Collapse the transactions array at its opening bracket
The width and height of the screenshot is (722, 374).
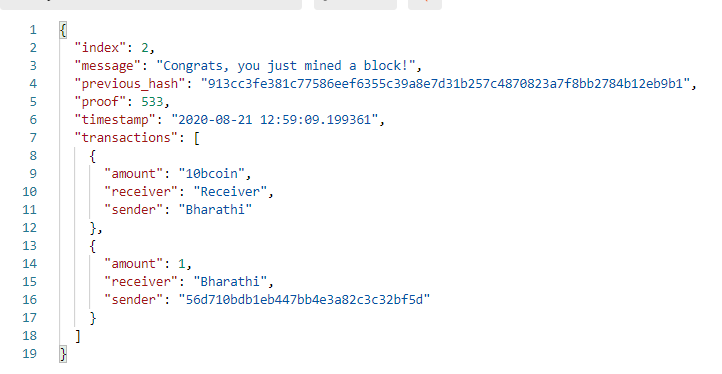tap(197, 138)
